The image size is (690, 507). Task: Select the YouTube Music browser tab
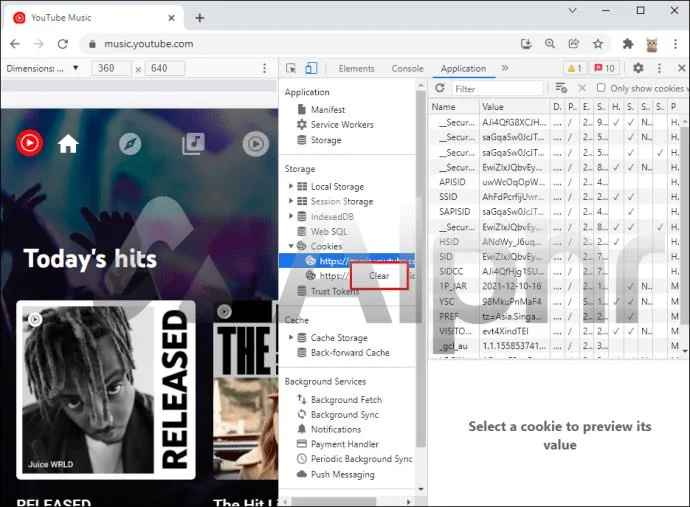tap(95, 18)
